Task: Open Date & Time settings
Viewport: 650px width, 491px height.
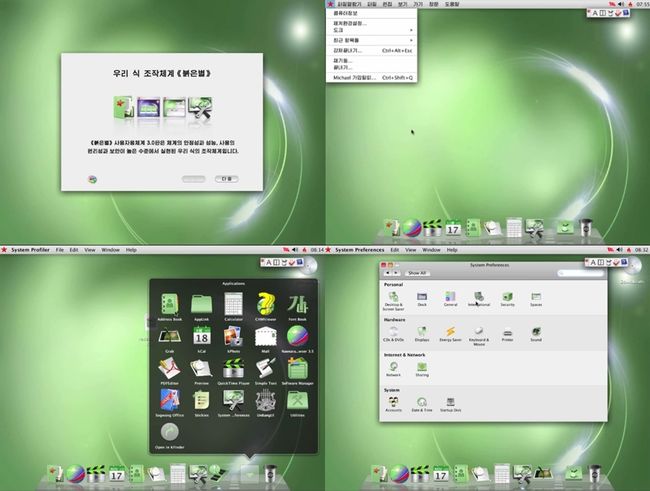Action: (422, 401)
